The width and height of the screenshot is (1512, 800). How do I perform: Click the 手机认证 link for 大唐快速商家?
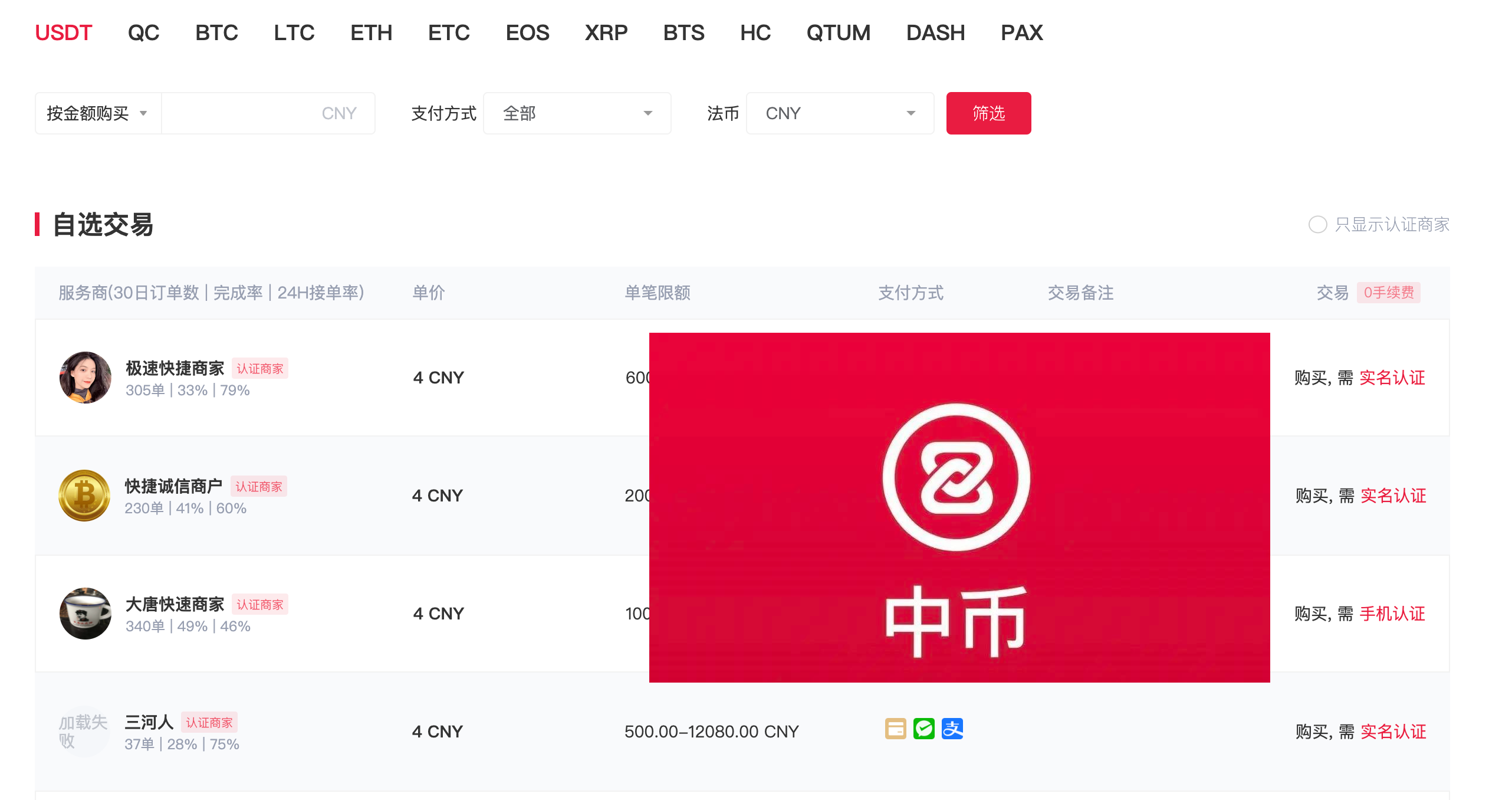pyautogui.click(x=1392, y=614)
